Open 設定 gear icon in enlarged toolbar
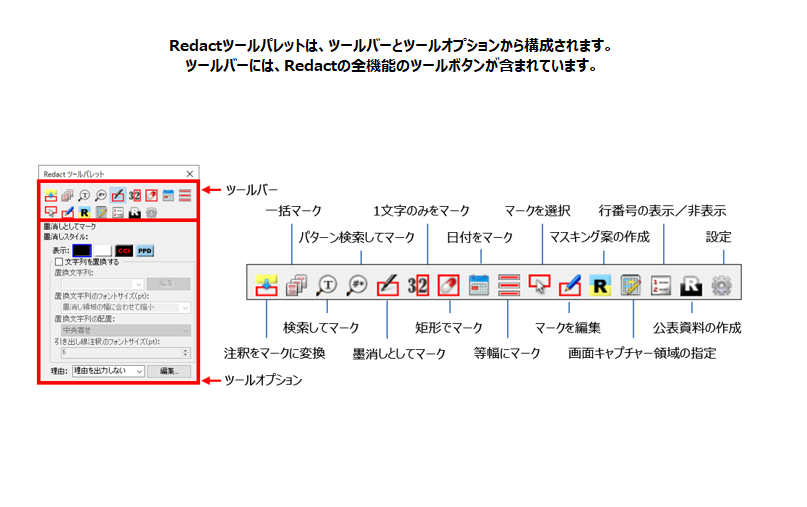Viewport: 807px width, 507px height. [x=722, y=285]
